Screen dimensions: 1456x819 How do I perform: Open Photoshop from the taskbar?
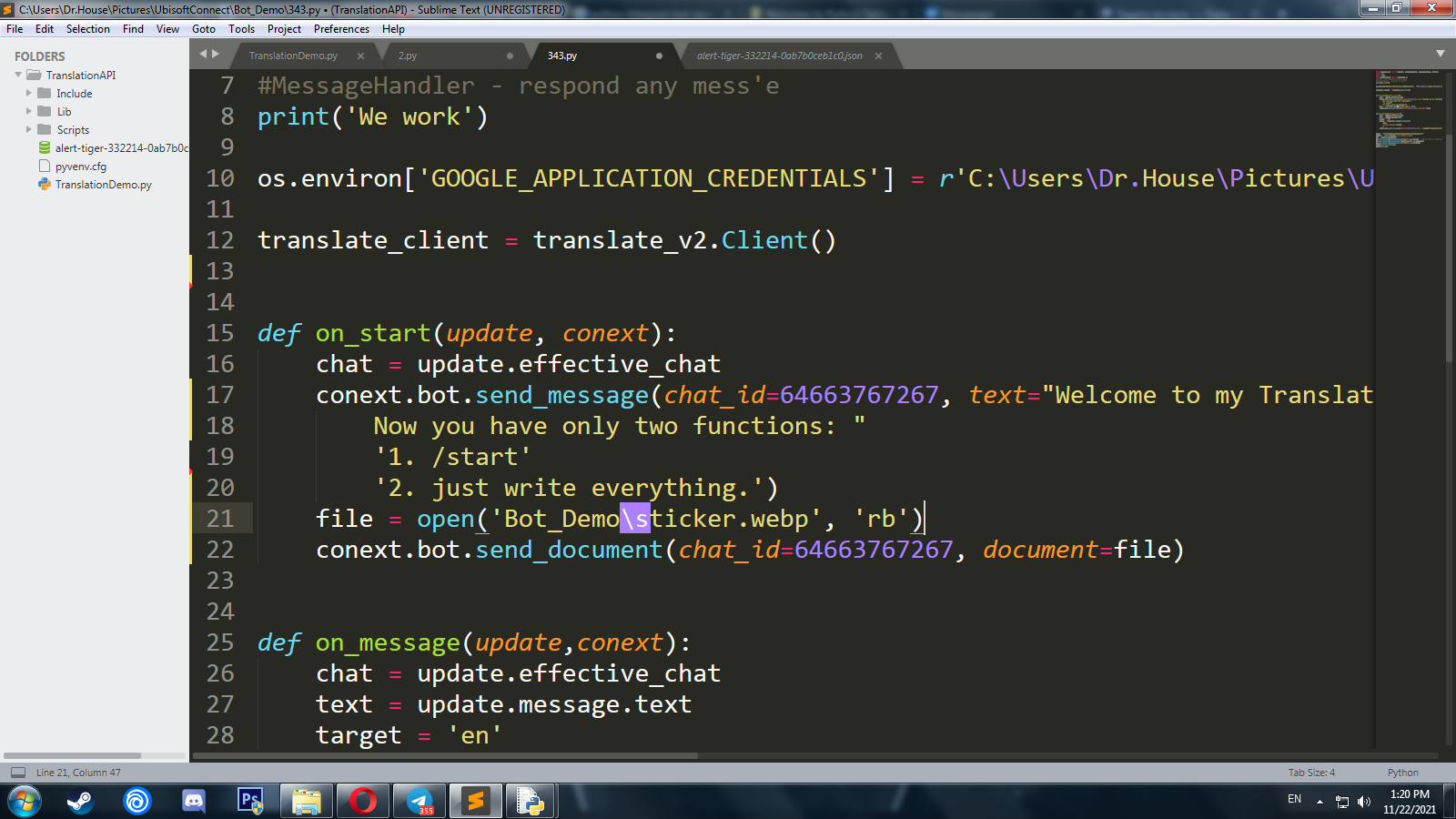pyautogui.click(x=250, y=802)
